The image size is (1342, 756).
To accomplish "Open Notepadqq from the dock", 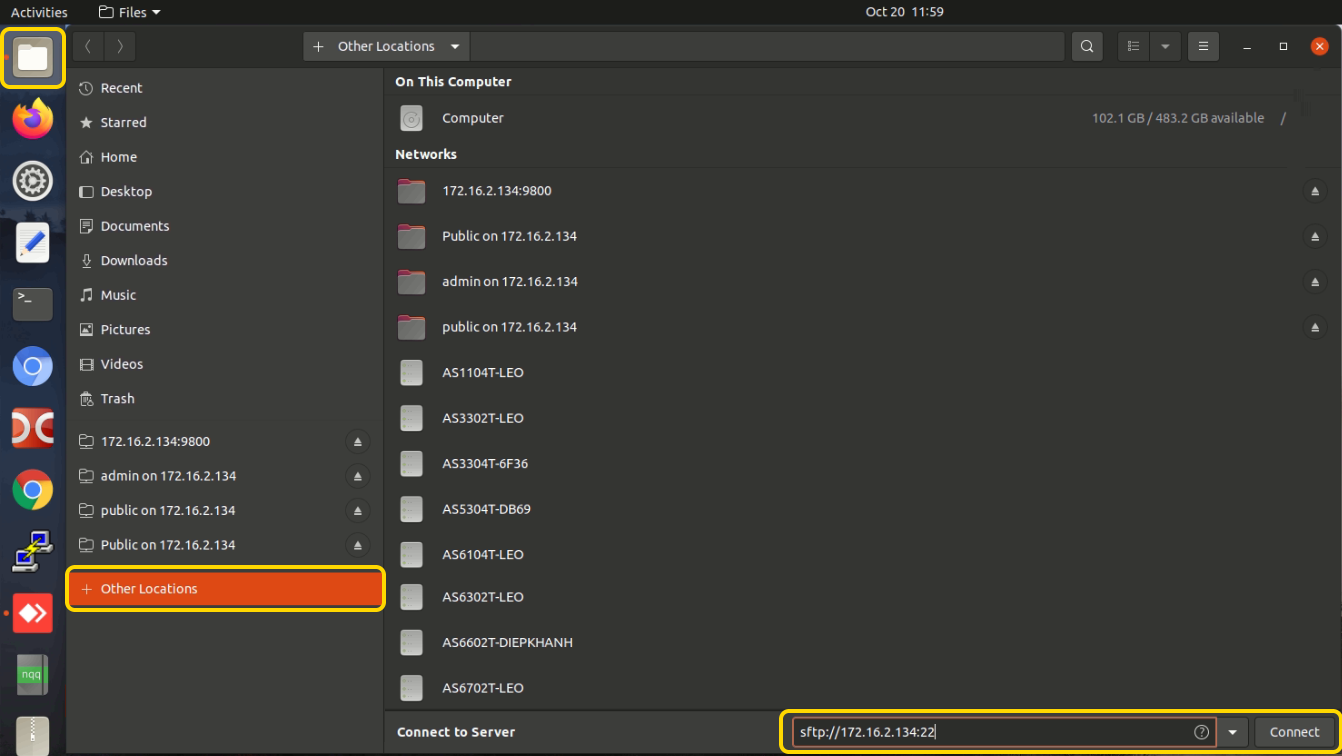I will [x=31, y=674].
